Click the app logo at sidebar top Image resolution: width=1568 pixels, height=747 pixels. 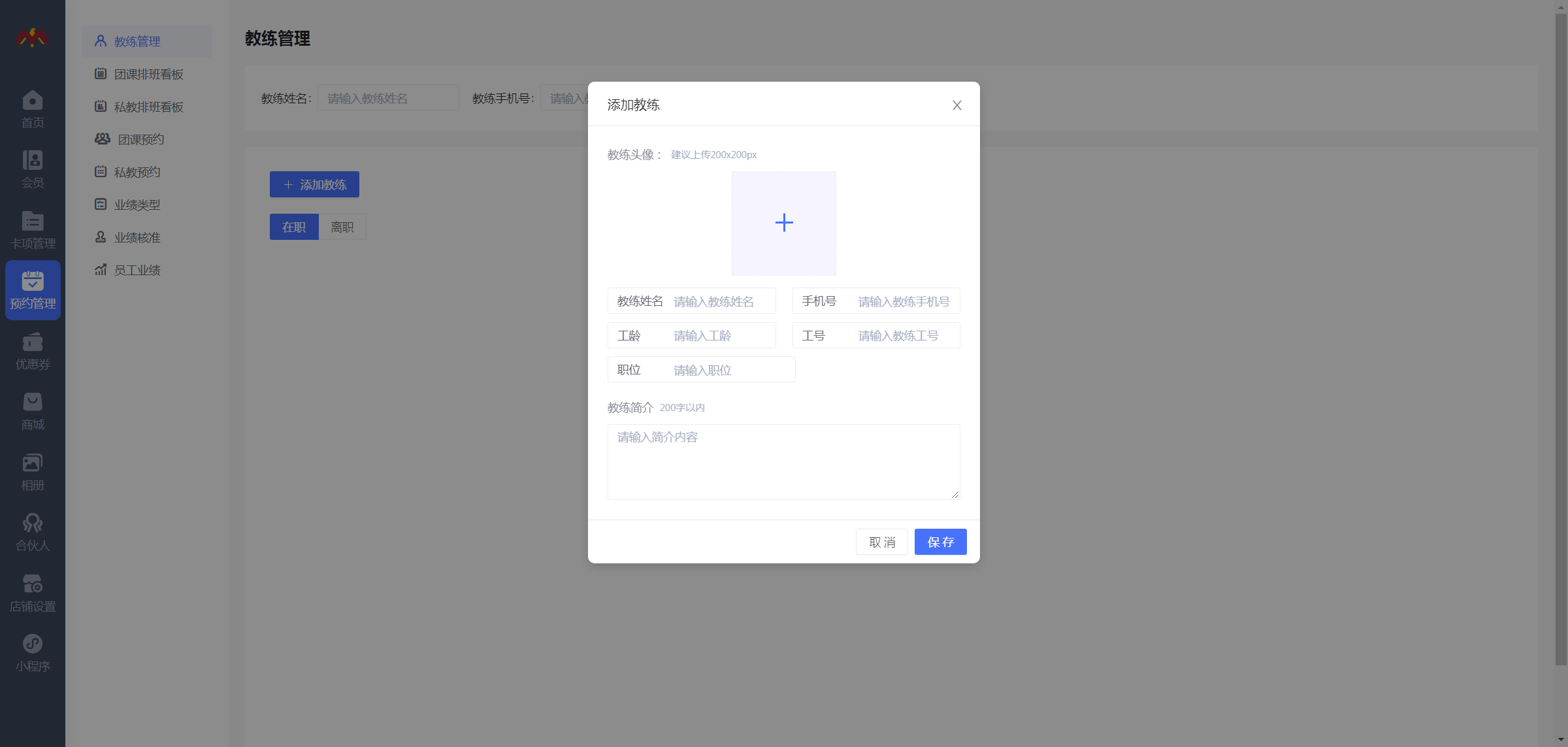pos(32,38)
